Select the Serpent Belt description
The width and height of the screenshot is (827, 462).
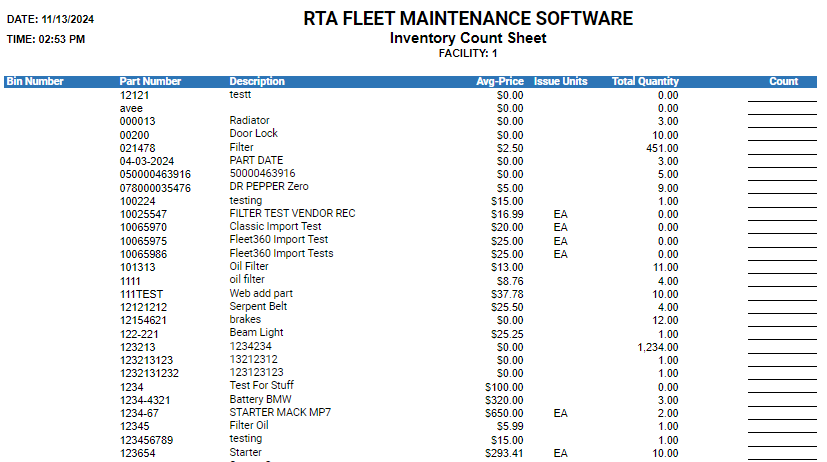click(x=259, y=306)
